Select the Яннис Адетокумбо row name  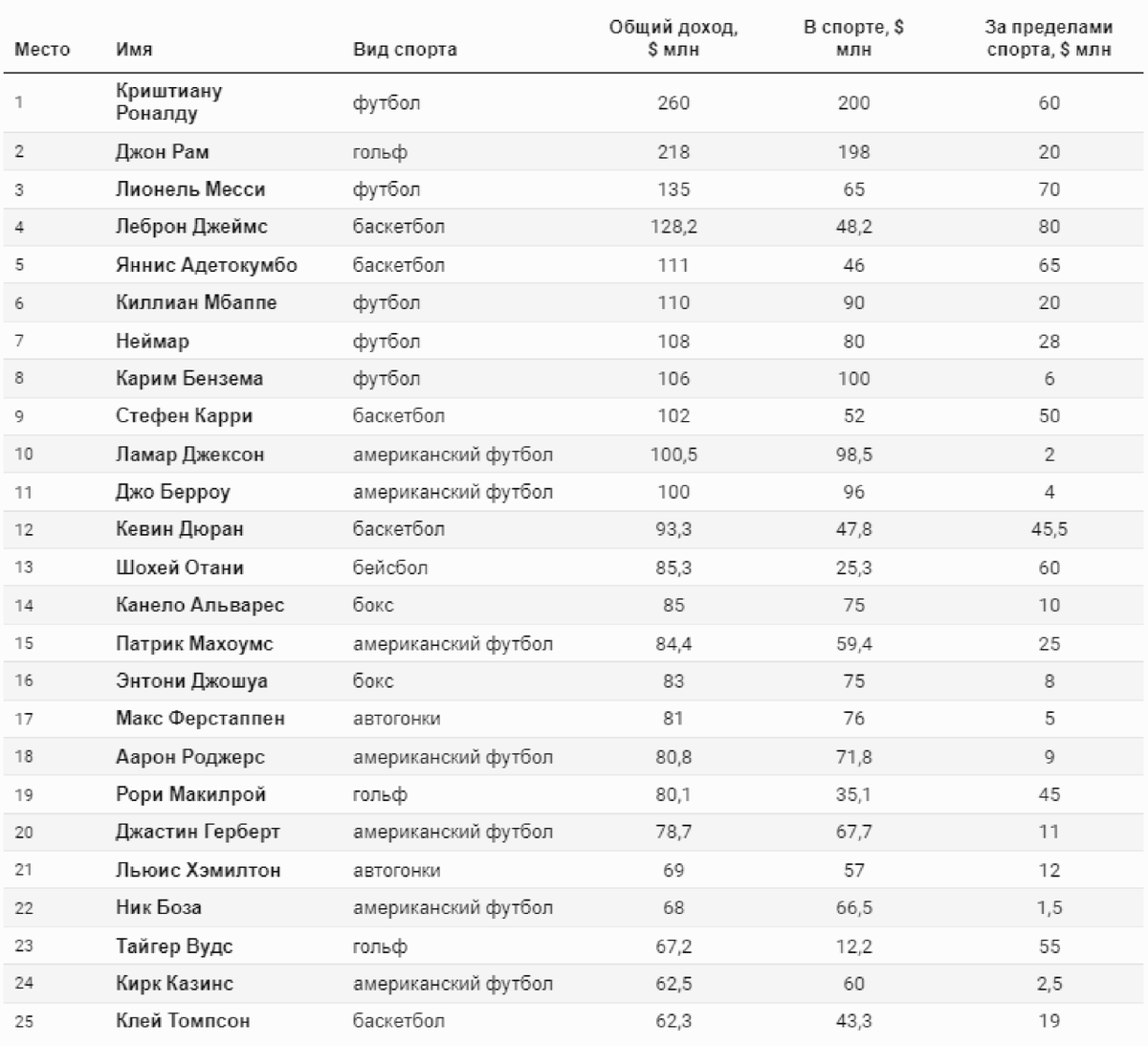206,265
